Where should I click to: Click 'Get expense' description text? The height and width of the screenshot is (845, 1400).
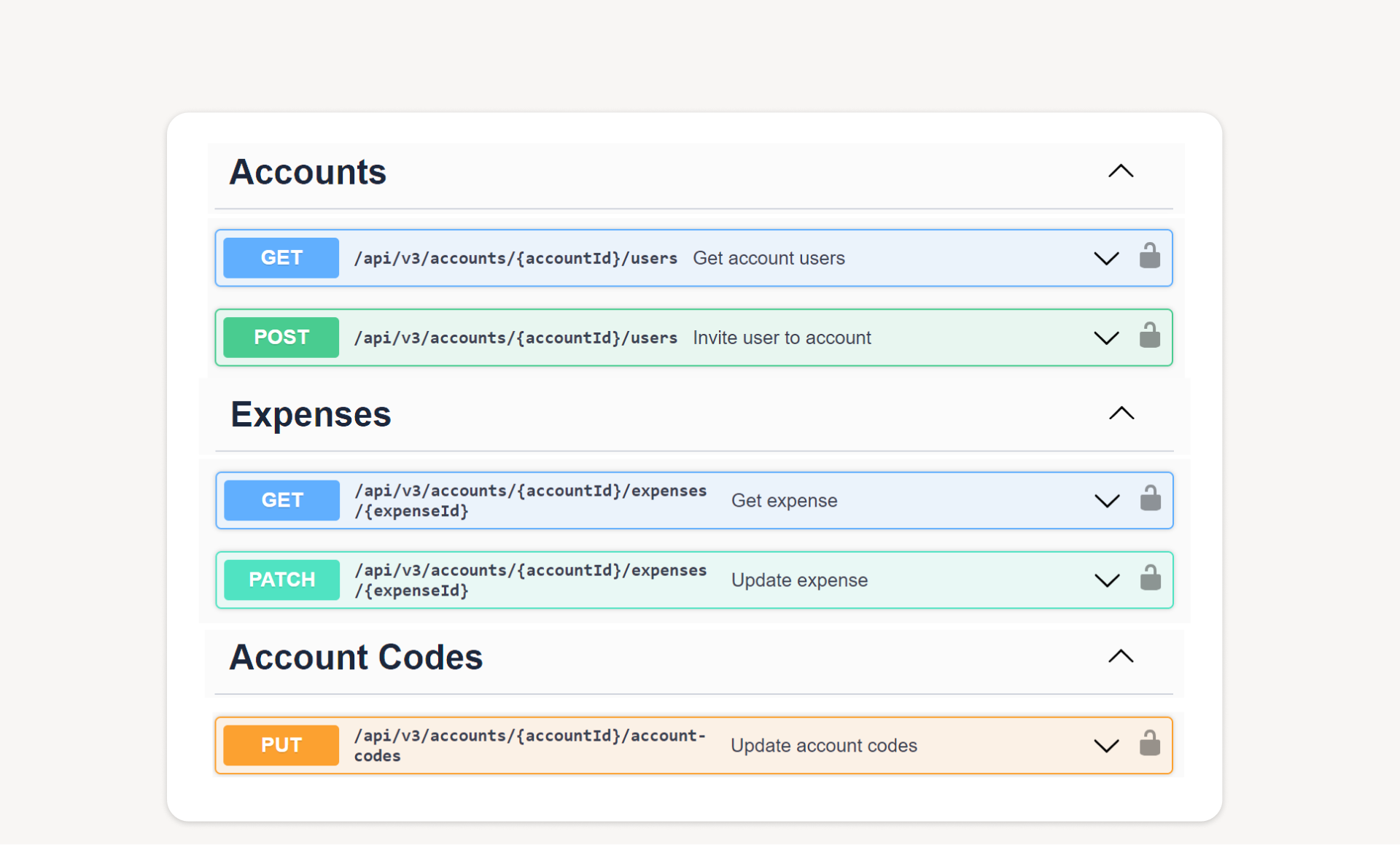pyautogui.click(x=784, y=501)
